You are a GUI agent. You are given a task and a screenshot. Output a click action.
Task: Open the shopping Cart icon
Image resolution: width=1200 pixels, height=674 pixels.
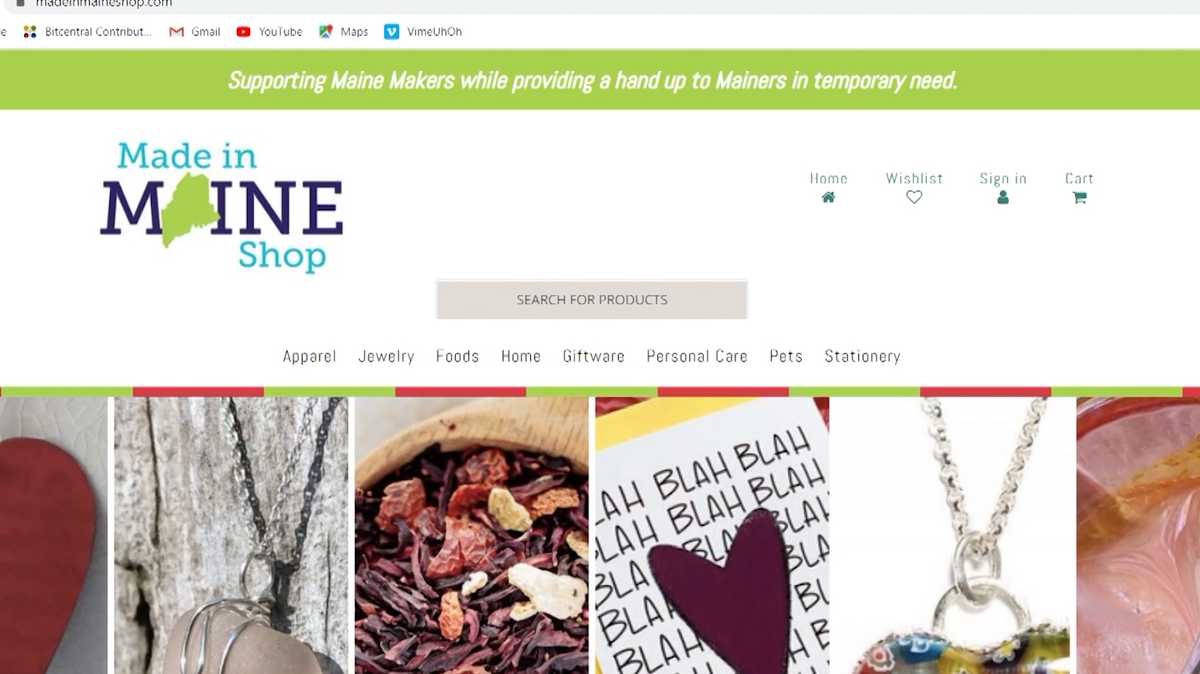coord(1079,198)
